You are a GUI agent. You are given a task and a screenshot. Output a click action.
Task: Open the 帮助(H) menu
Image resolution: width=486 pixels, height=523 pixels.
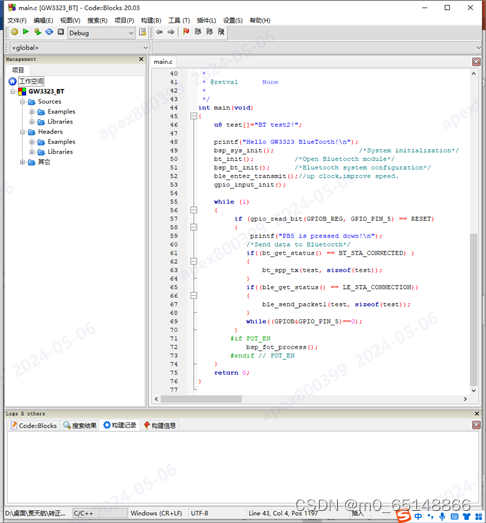(260, 20)
